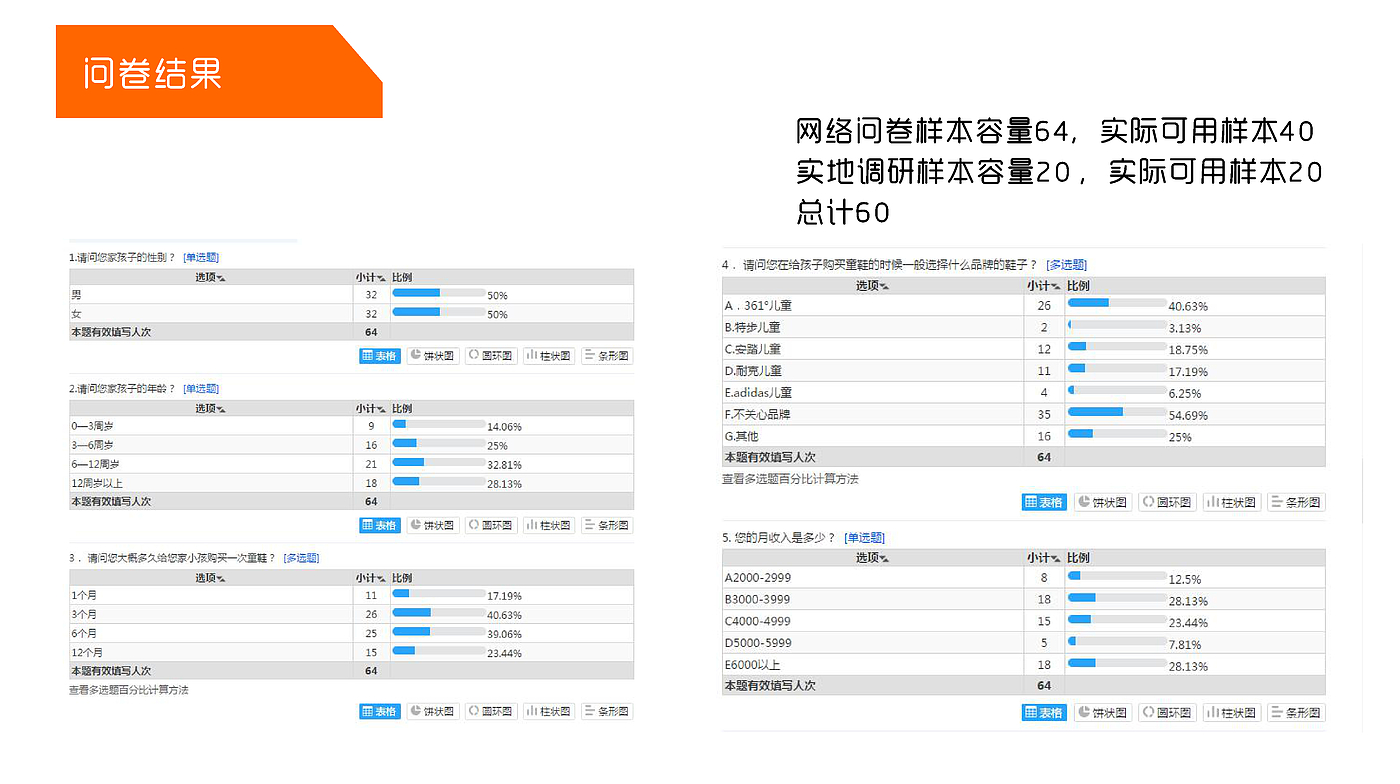
Task: Select the B.特步儿童 option row
Action: tap(1024, 327)
